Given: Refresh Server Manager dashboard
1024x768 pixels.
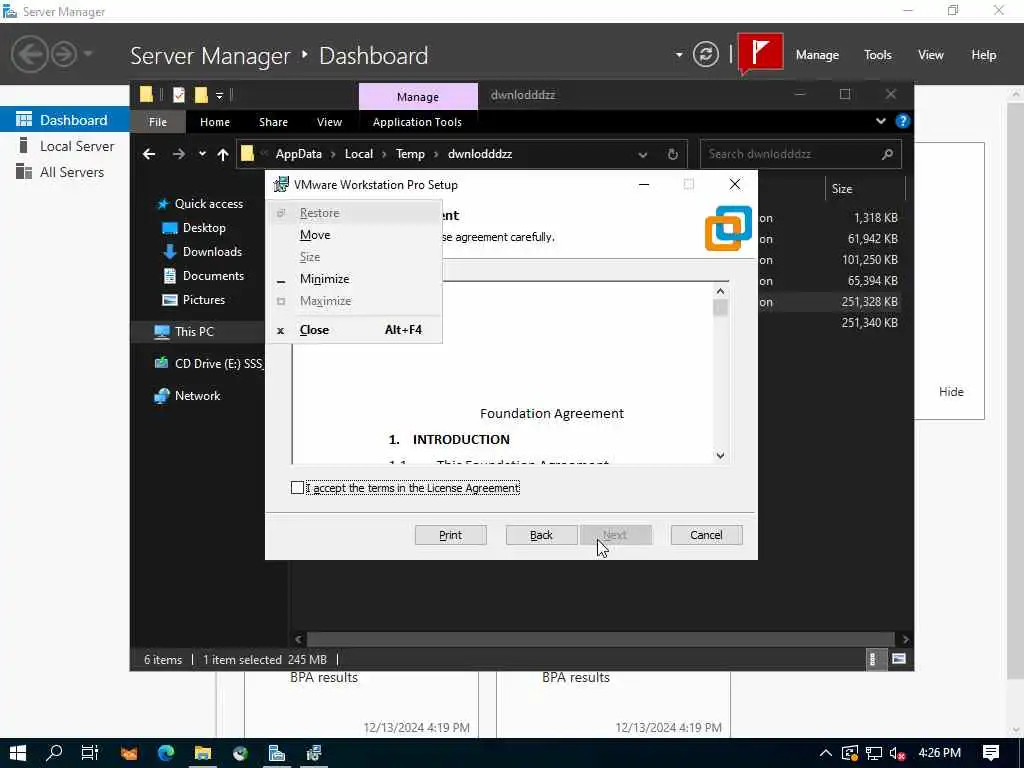Looking at the screenshot, I should tap(705, 54).
